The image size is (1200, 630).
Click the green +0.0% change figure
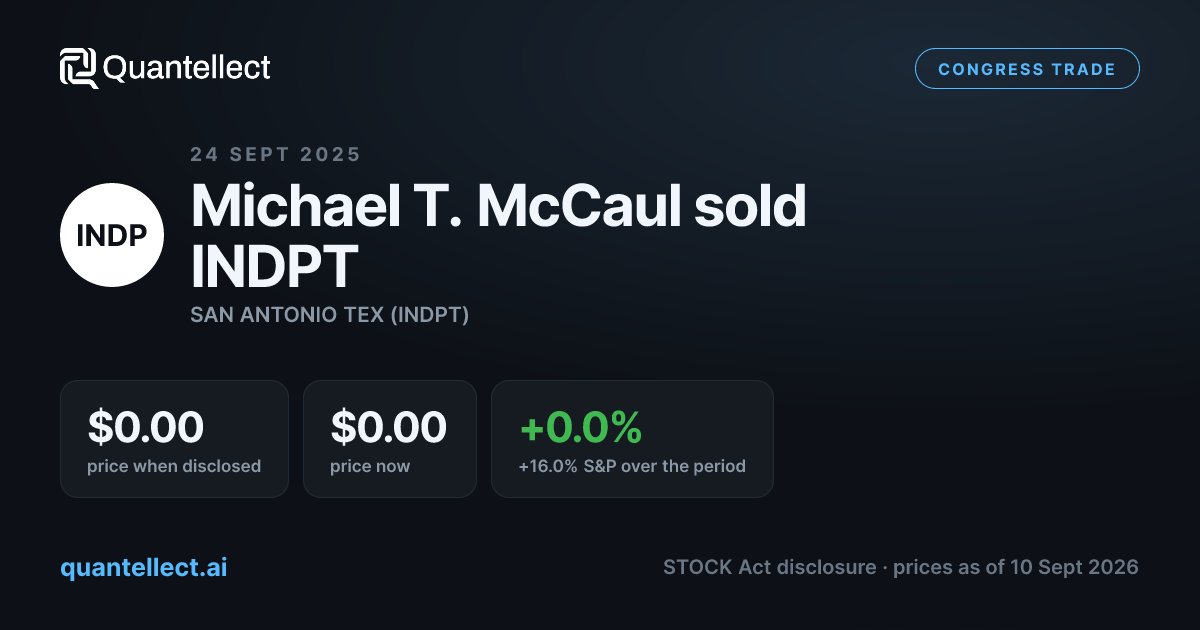click(x=580, y=427)
